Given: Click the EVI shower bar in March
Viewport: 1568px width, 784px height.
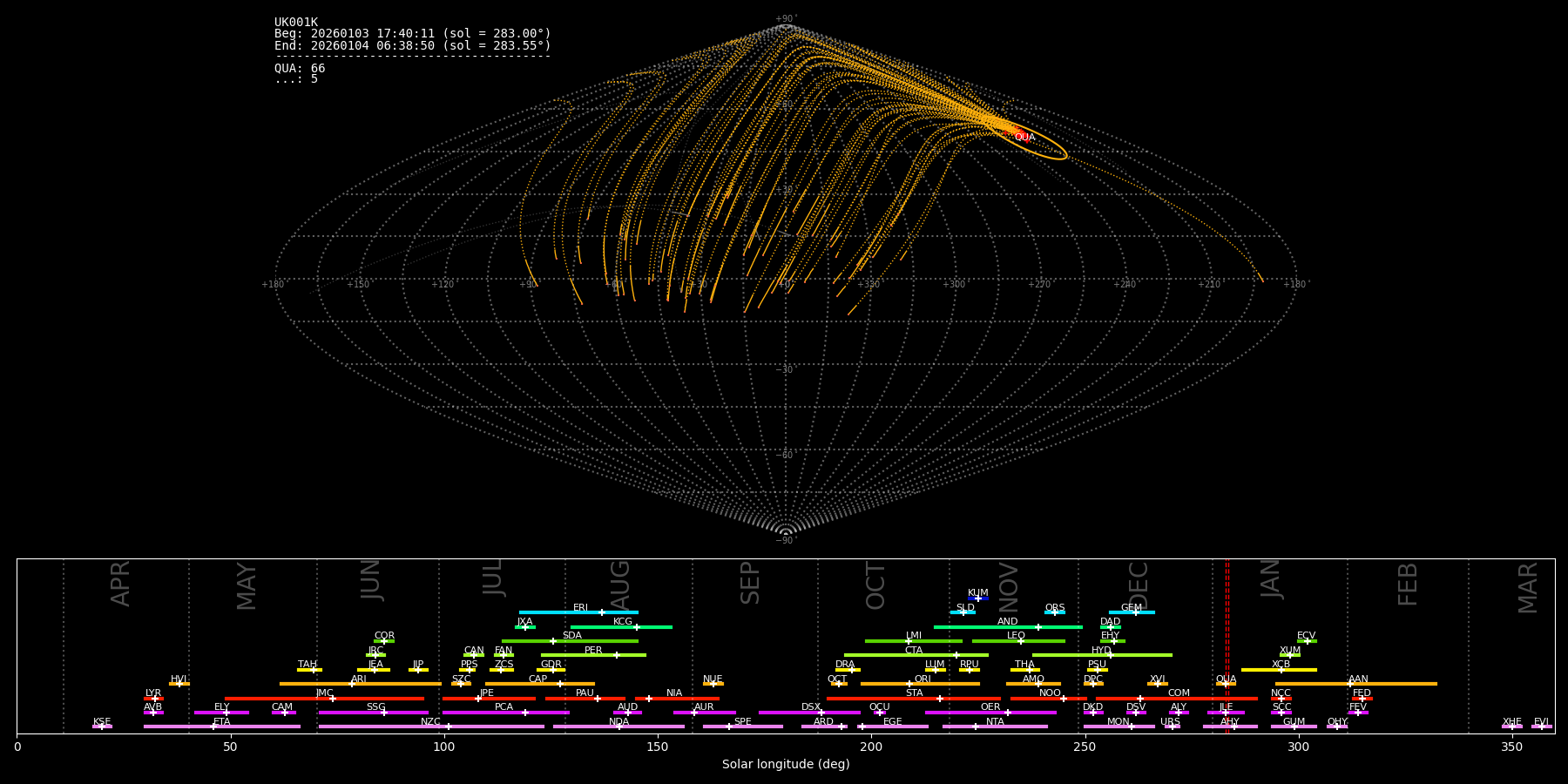Looking at the screenshot, I should pyautogui.click(x=1541, y=727).
